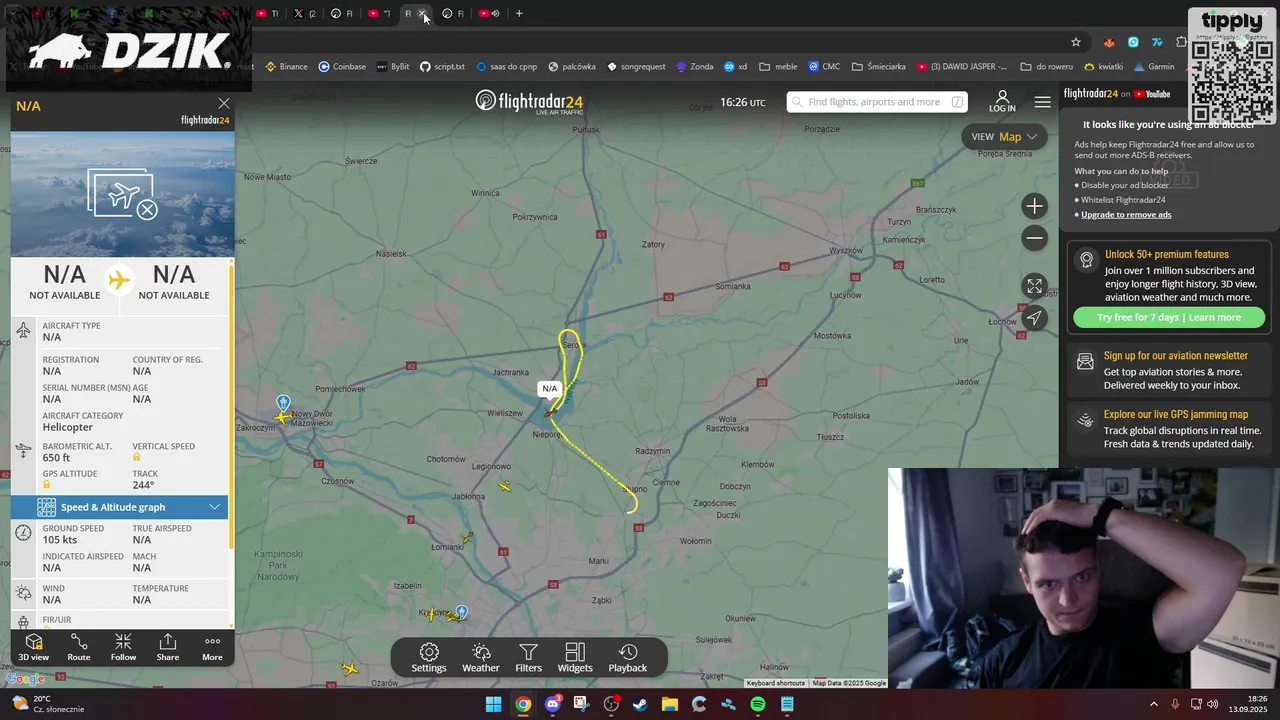Open Discord from the taskbar

553,704
